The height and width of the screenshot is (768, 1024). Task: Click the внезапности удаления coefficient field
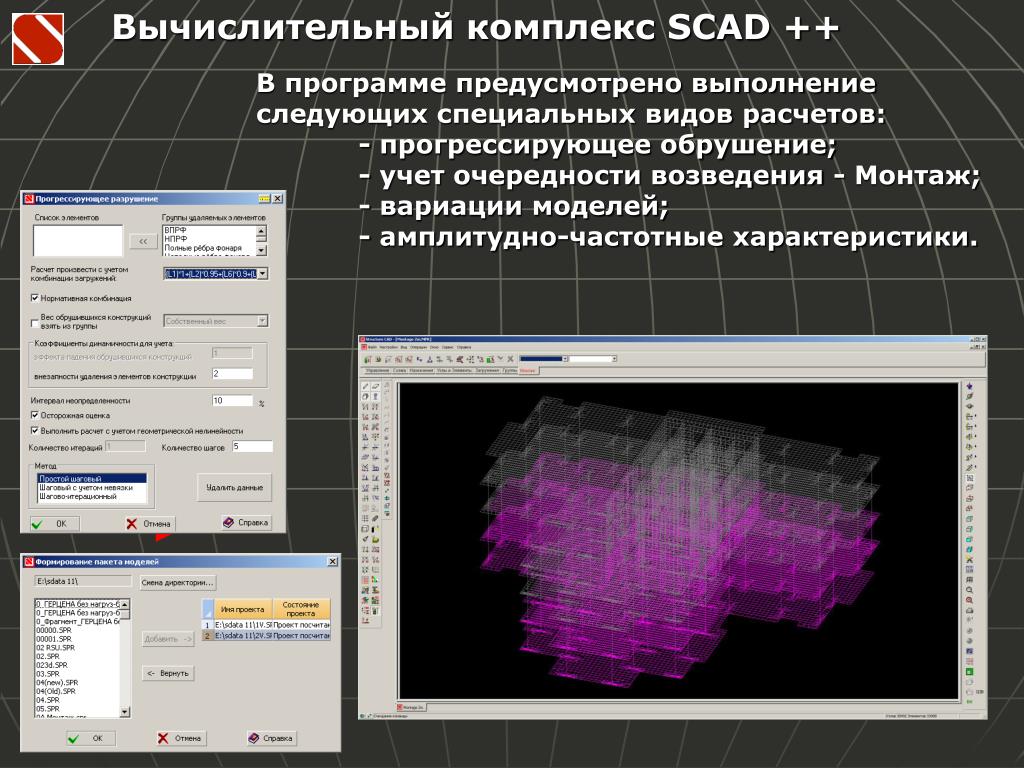(x=232, y=374)
